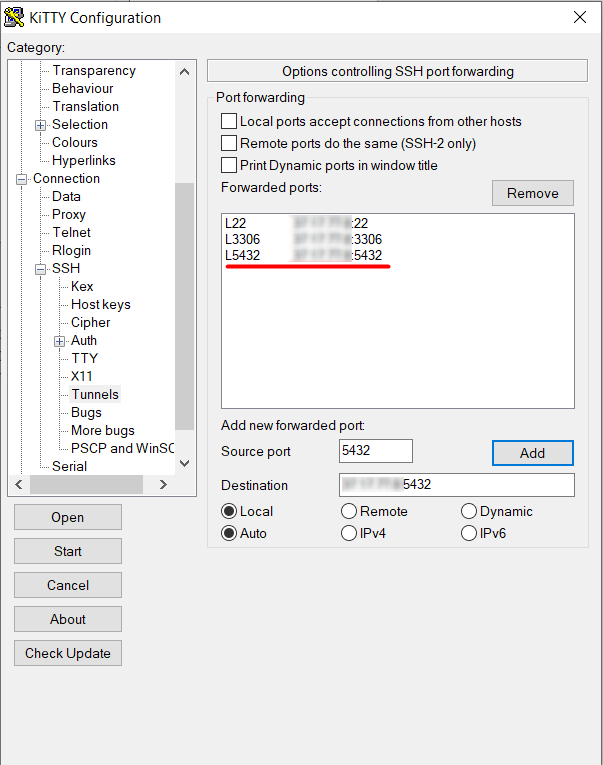Open the Rlogin category
This screenshot has height=765, width=603.
pyautogui.click(x=71, y=251)
